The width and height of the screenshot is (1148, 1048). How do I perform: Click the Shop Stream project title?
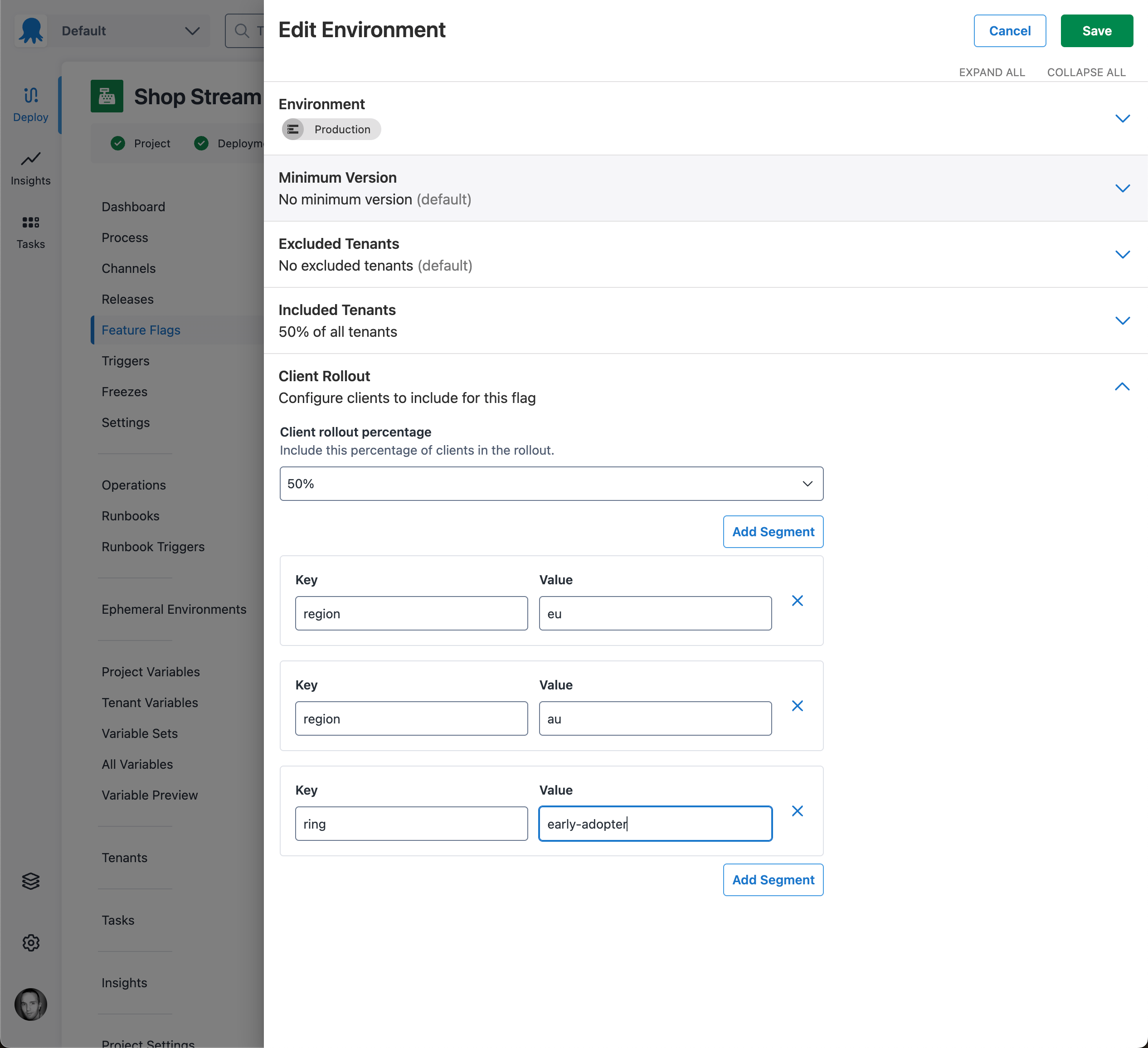click(x=198, y=97)
